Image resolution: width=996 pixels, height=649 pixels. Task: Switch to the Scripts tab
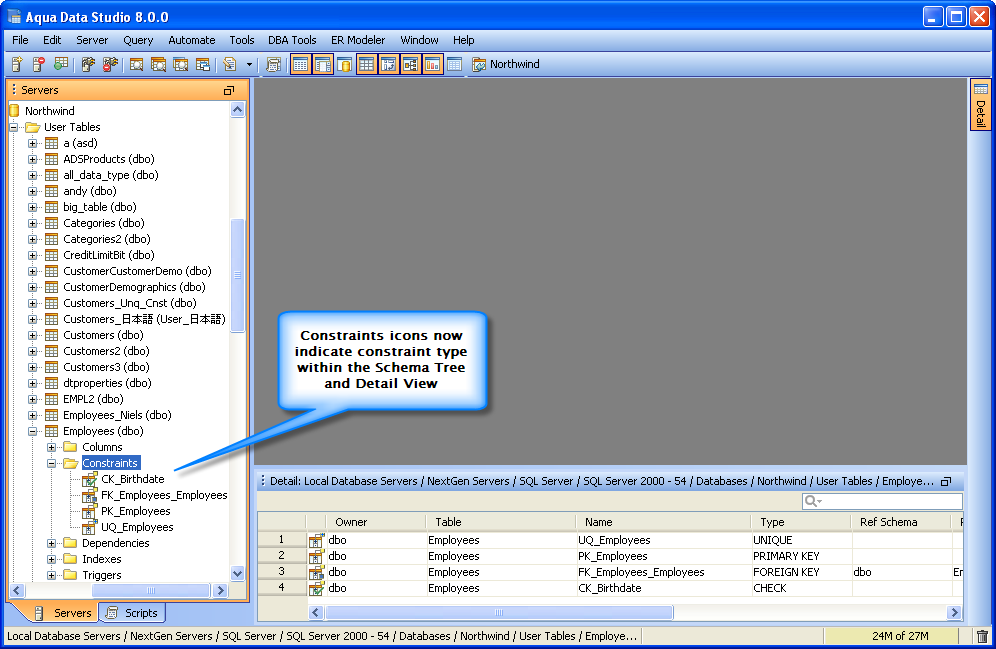pos(132,613)
